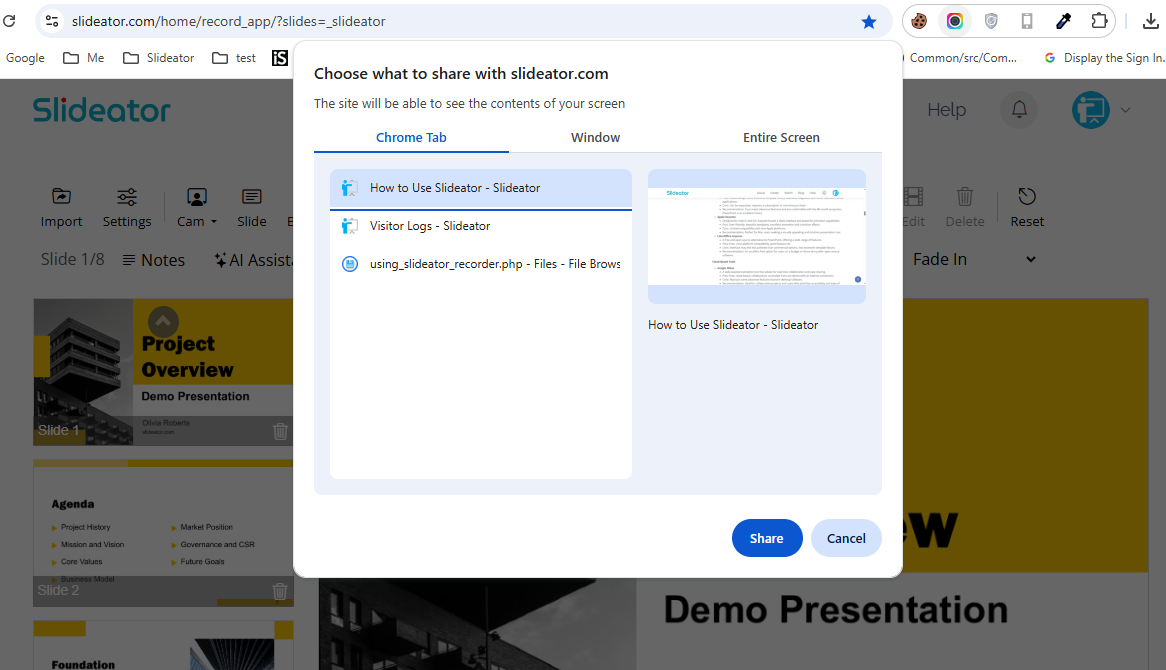This screenshot has width=1166, height=670.
Task: Open site information icon in address bar
Action: pyautogui.click(x=52, y=21)
